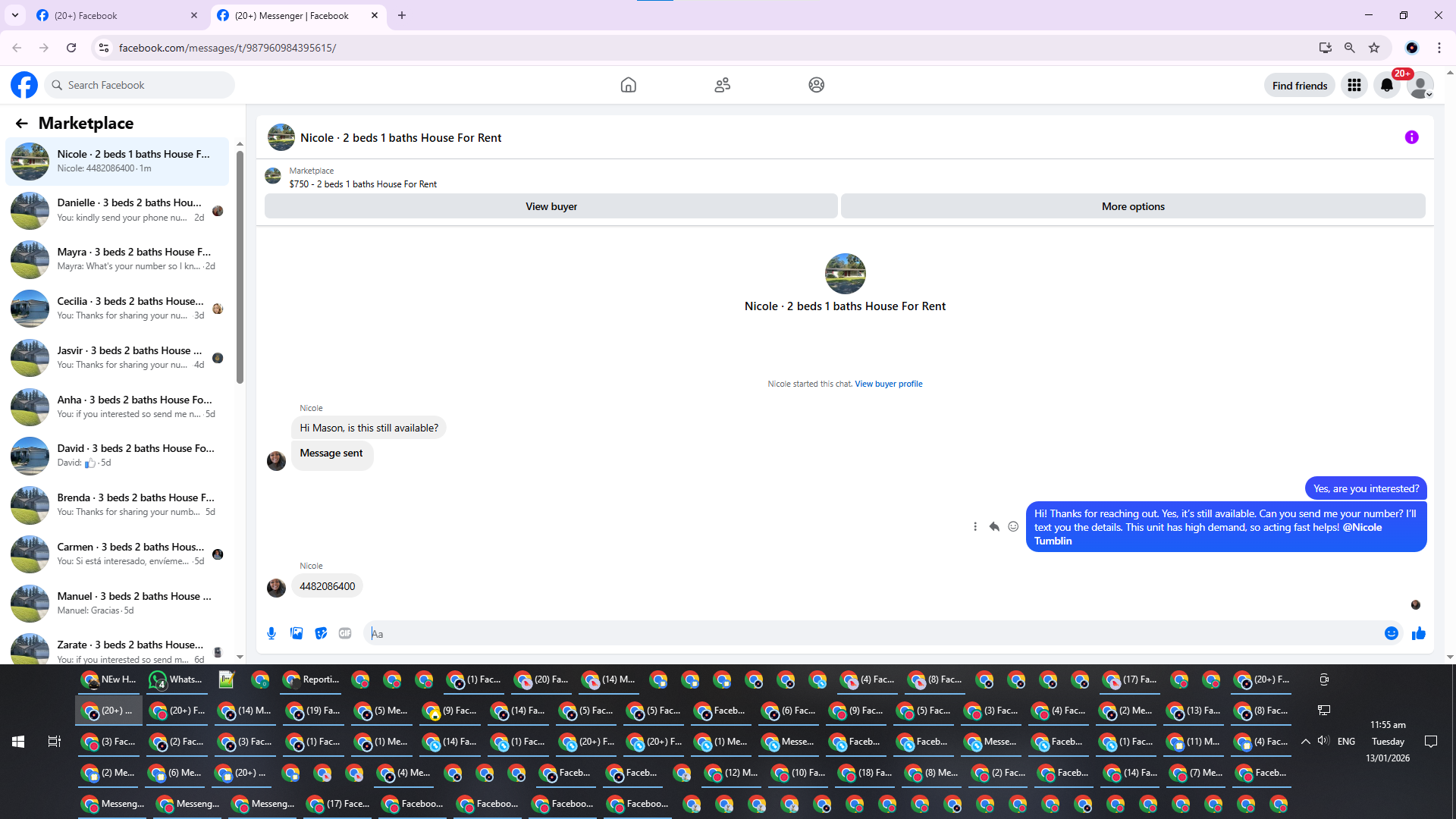React to the message with emoji
Viewport: 1456px width, 819px height.
pos(1013,526)
